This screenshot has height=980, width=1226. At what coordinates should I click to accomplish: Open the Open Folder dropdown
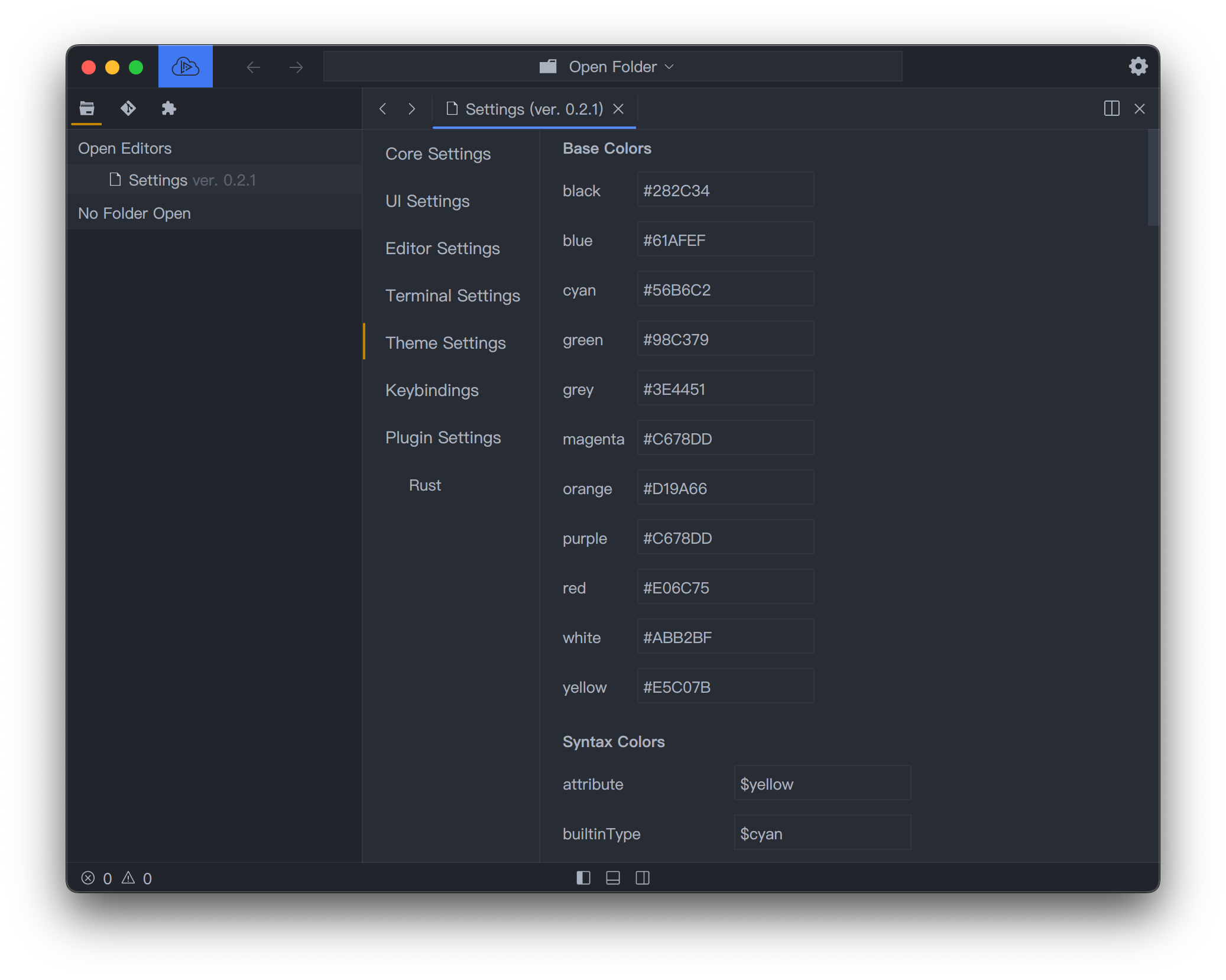pos(612,67)
